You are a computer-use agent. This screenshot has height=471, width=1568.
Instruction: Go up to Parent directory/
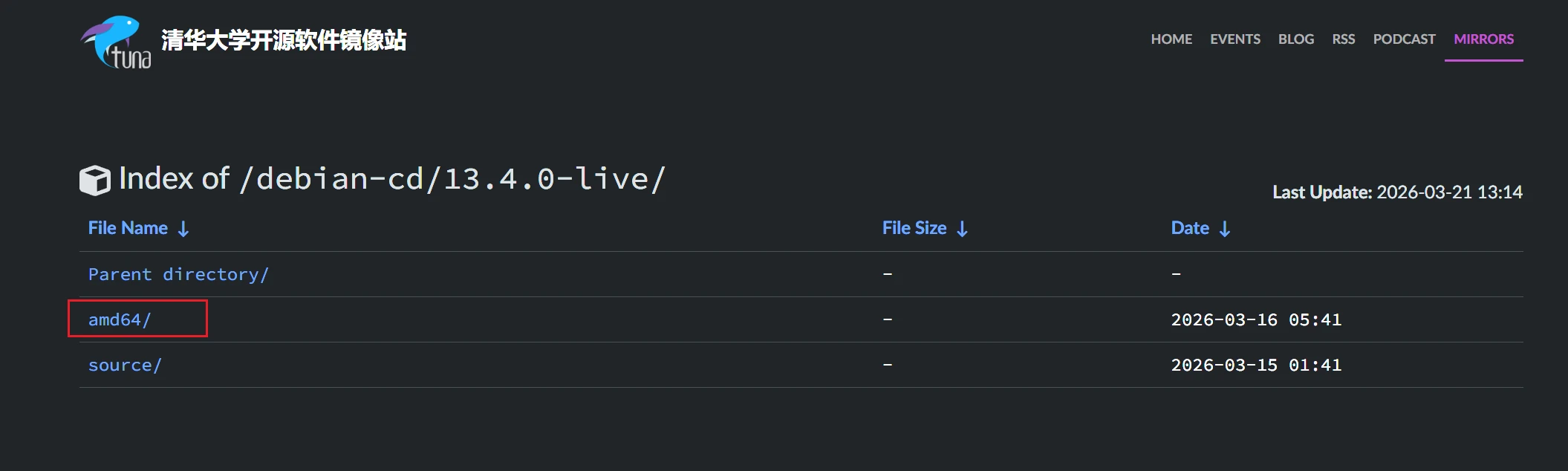(178, 275)
